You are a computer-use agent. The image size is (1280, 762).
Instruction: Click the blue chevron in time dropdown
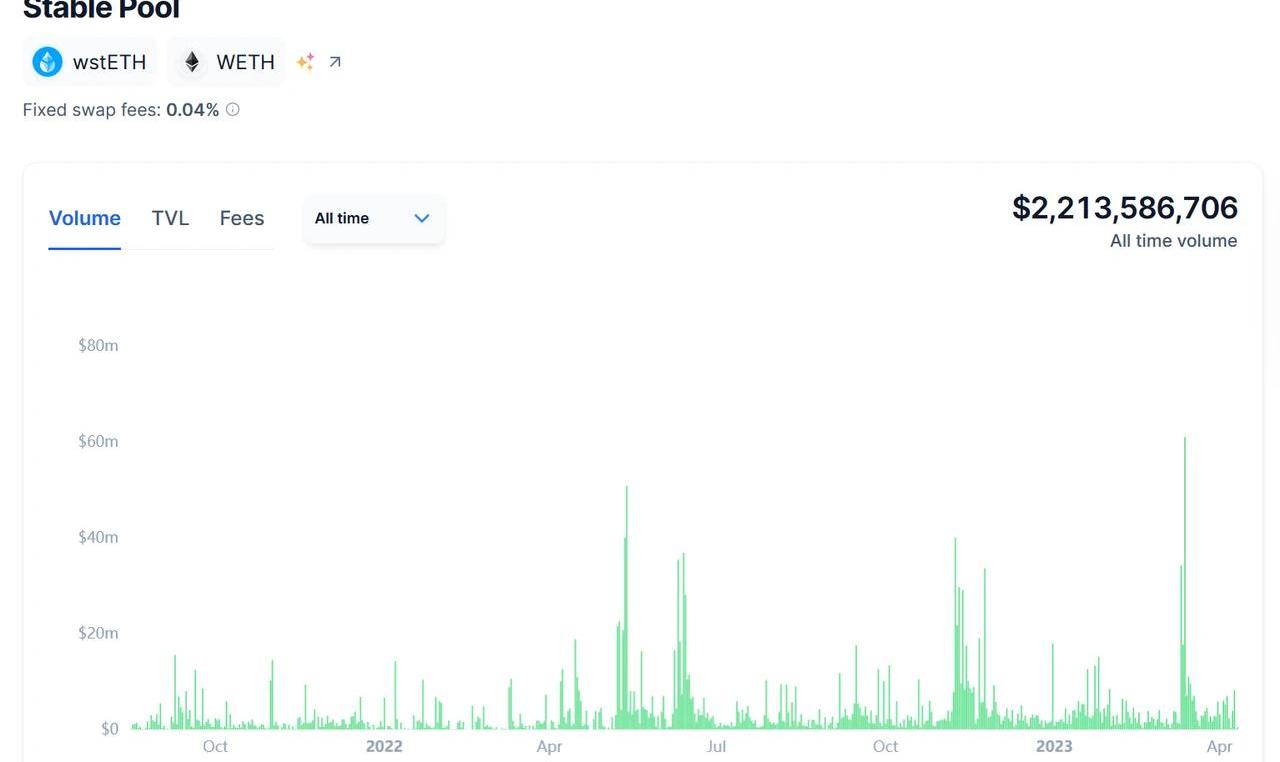(422, 218)
